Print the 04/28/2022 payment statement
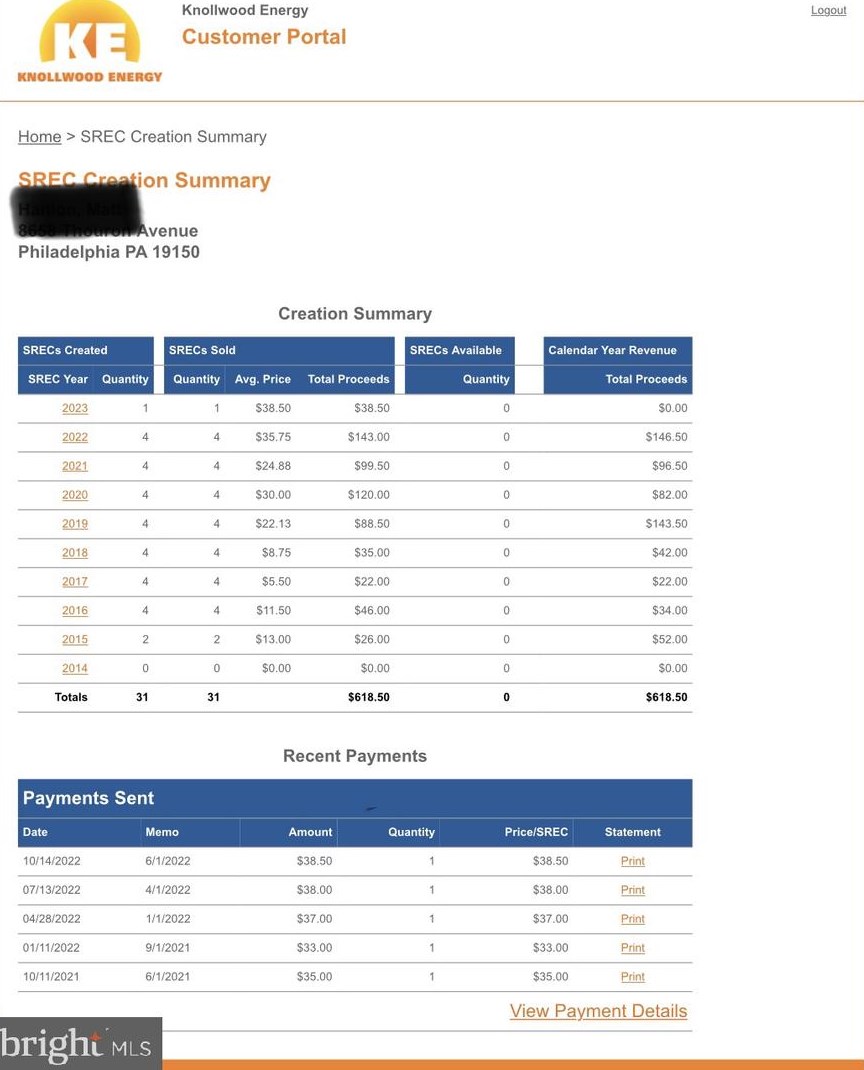This screenshot has width=864, height=1070. pos(632,919)
